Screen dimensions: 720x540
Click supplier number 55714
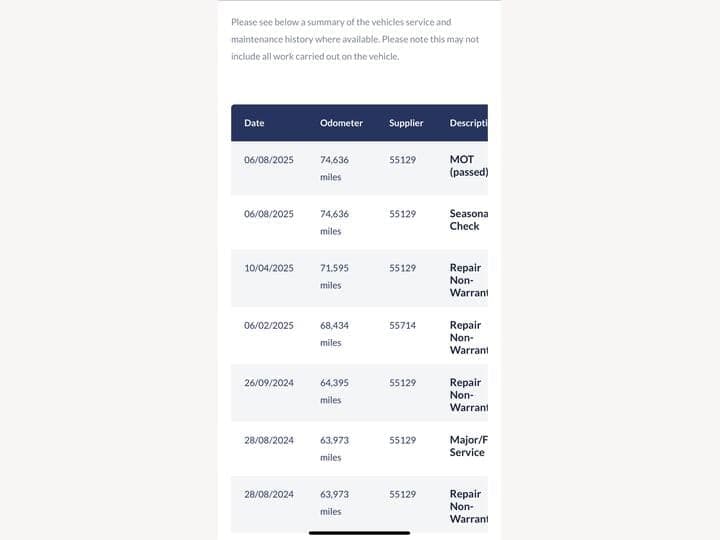click(403, 325)
